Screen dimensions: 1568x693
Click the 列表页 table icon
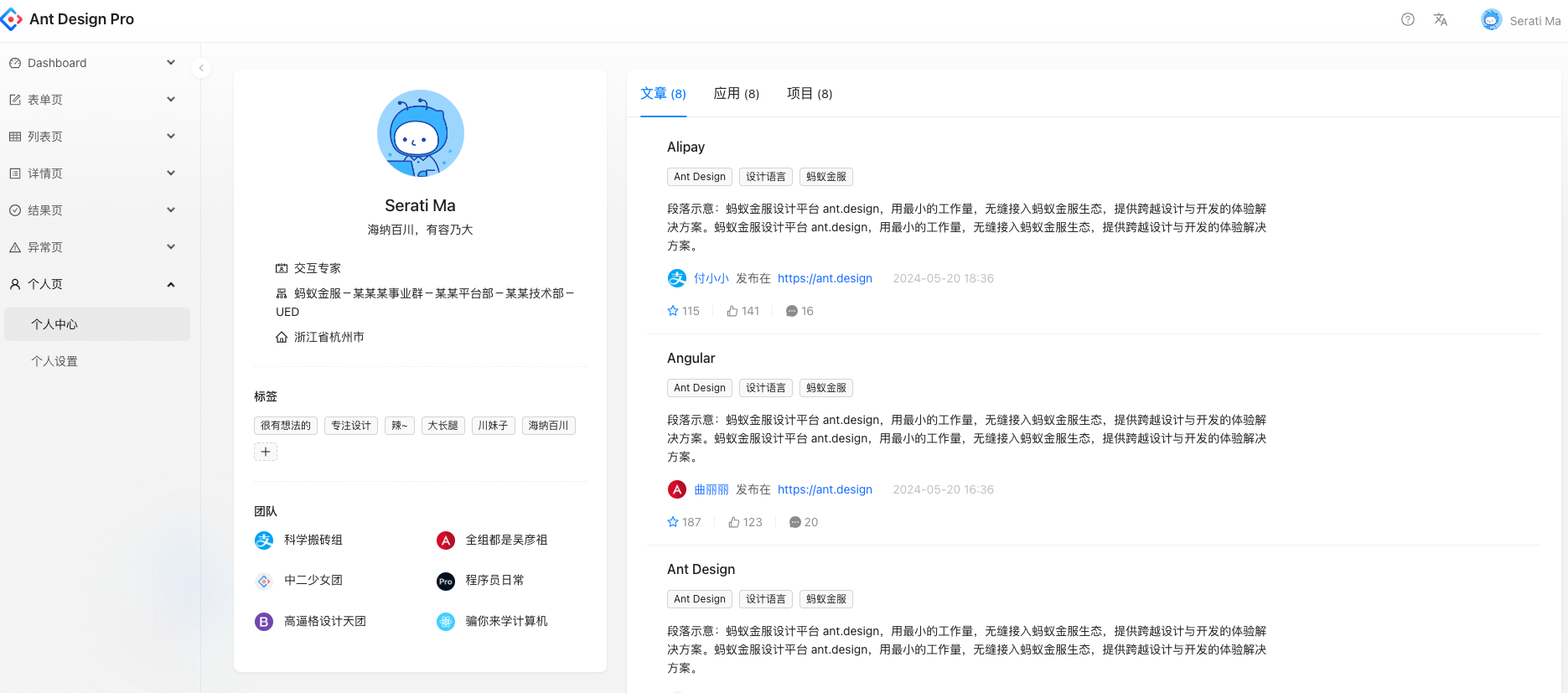[15, 137]
